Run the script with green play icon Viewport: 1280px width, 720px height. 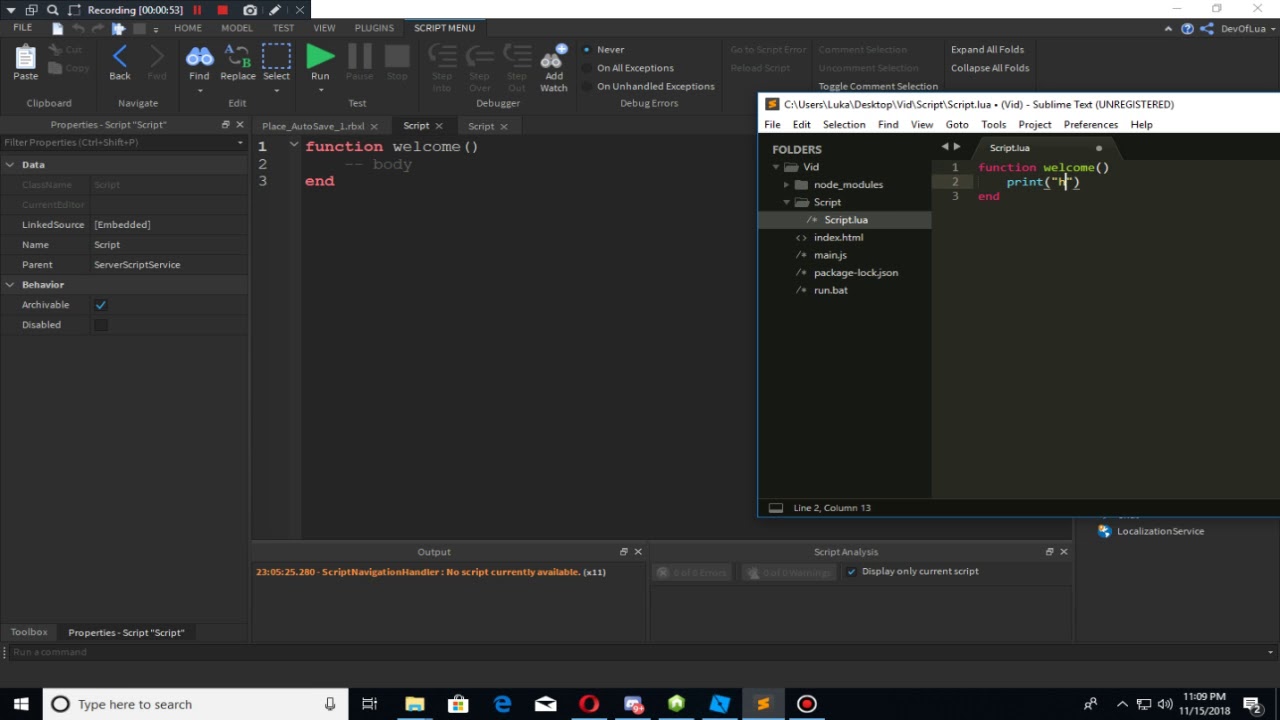coord(320,56)
